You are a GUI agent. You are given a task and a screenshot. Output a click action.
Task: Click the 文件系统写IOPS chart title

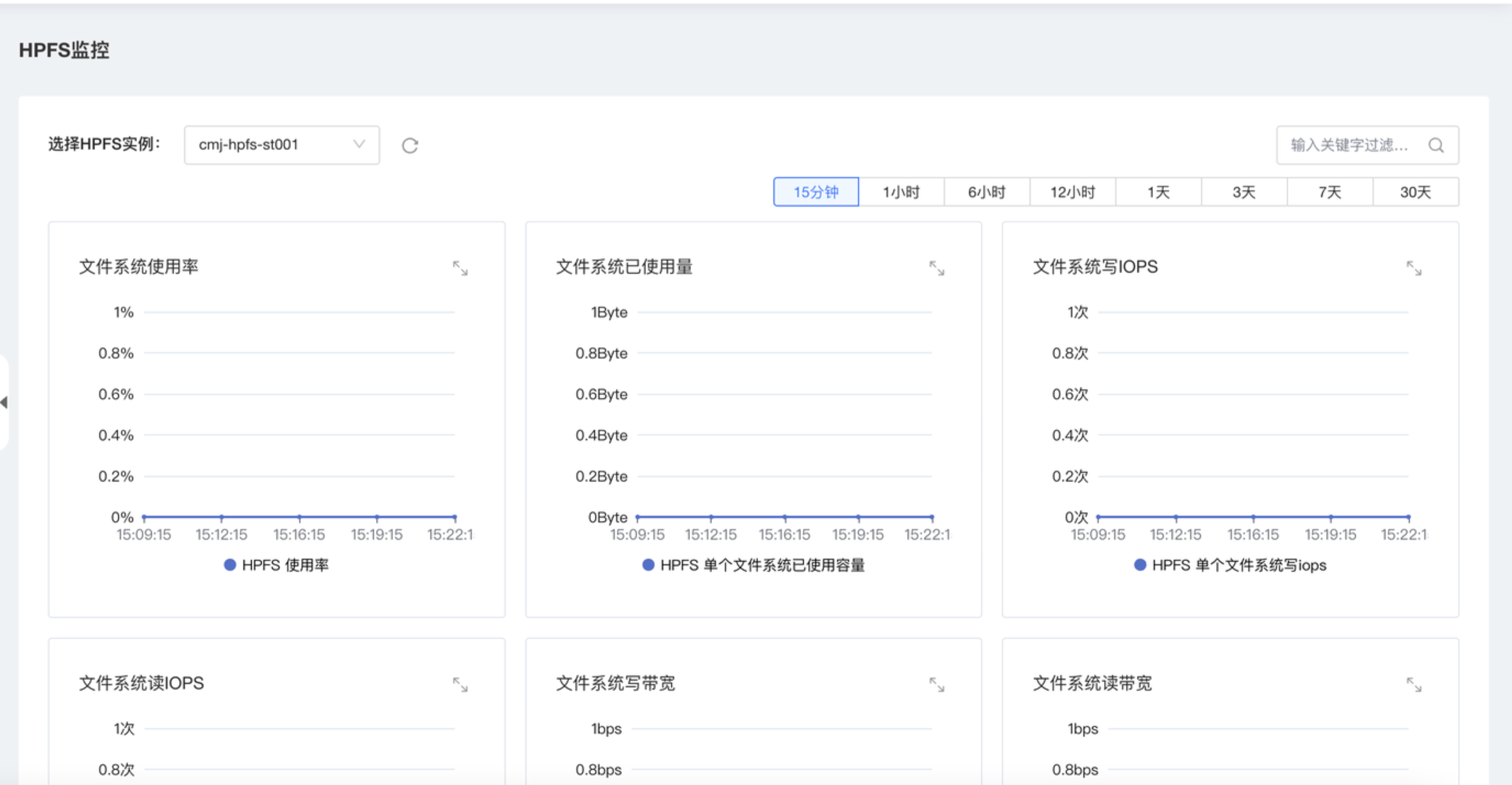coord(1095,267)
